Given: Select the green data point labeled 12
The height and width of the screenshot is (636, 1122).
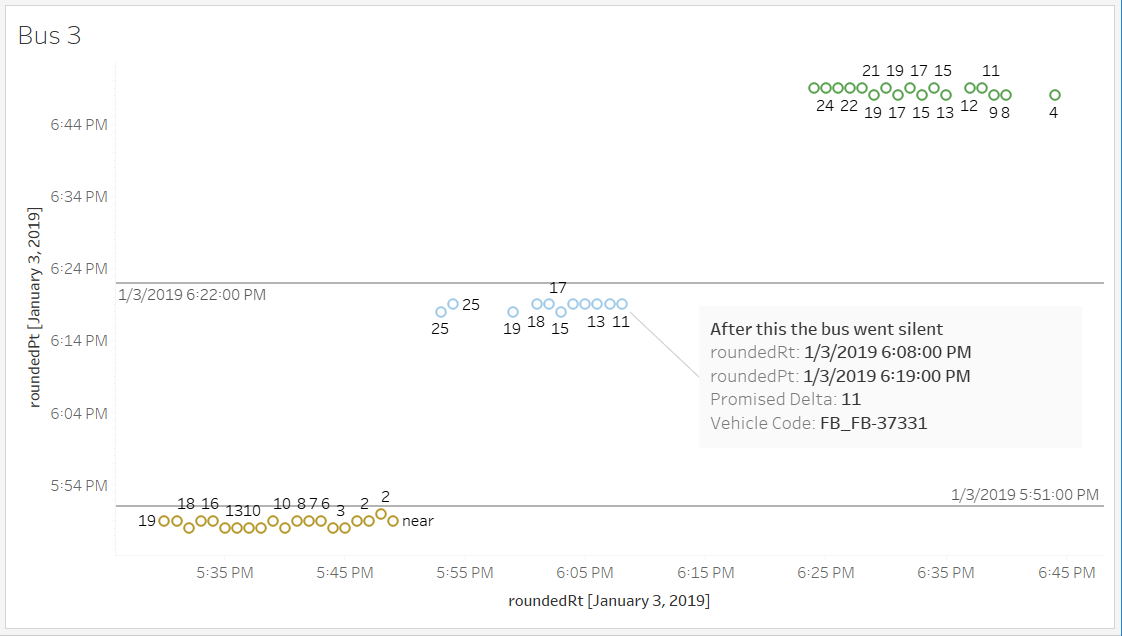Looking at the screenshot, I should coord(970,88).
